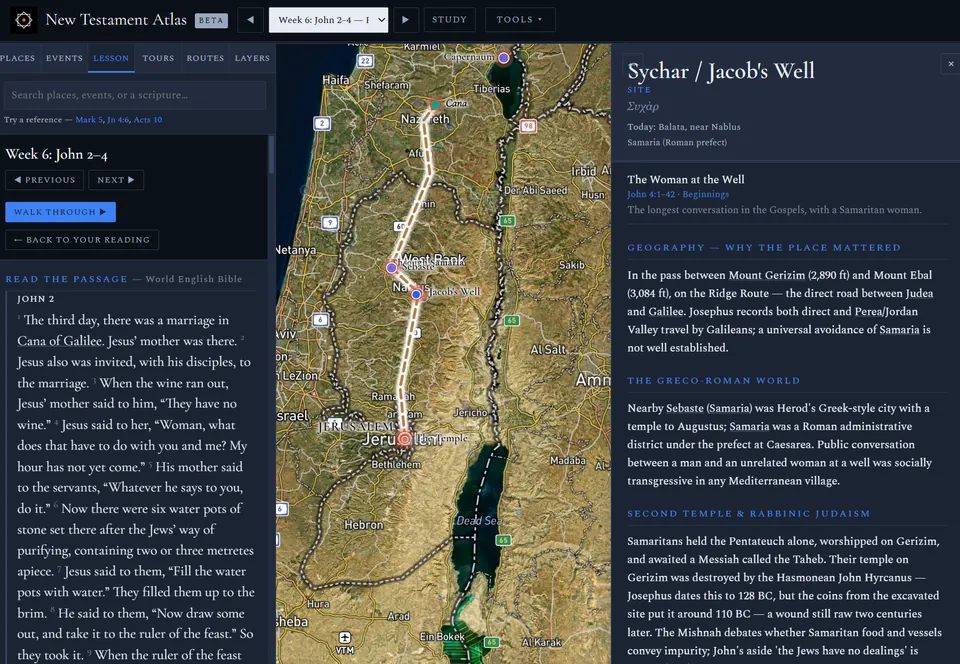This screenshot has height=664, width=960.
Task: Open the Study mode
Action: coord(449,20)
